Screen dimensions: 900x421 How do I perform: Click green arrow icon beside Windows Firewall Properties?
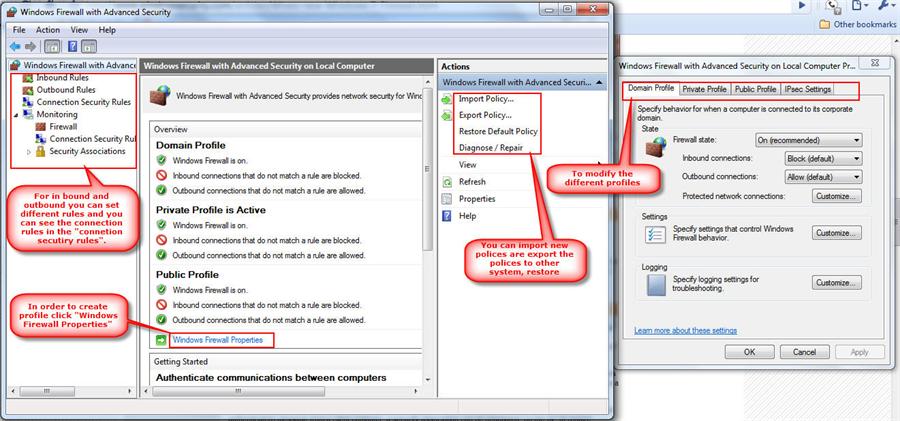pyautogui.click(x=161, y=340)
